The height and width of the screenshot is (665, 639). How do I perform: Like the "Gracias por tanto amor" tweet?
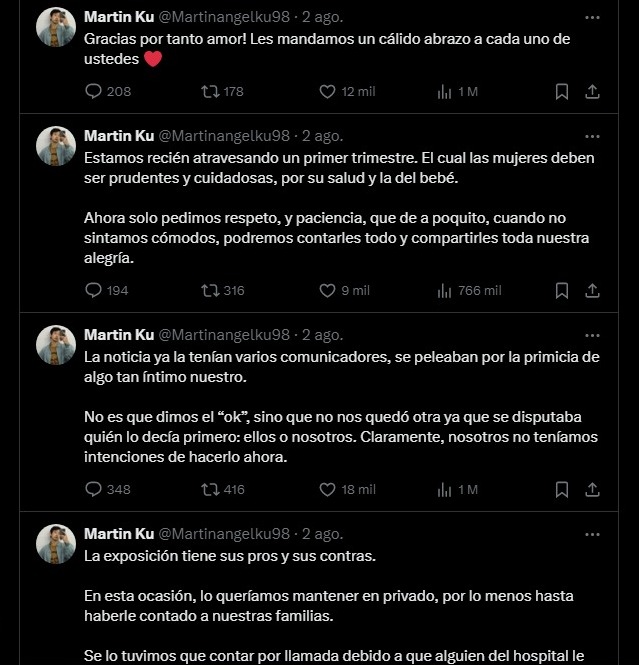[x=327, y=91]
